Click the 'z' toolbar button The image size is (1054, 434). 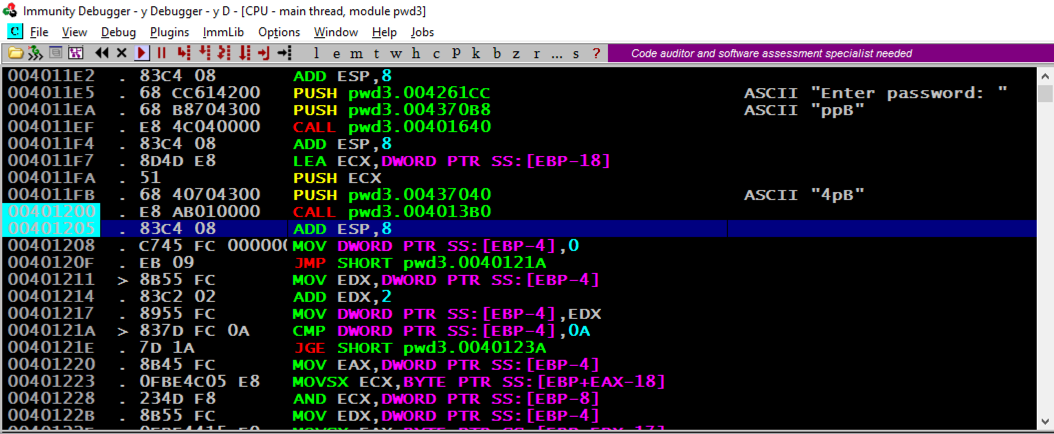516,54
